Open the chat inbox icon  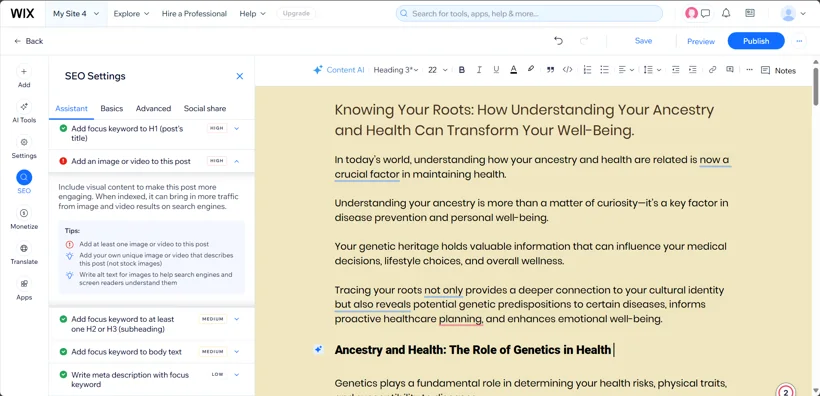coord(705,14)
